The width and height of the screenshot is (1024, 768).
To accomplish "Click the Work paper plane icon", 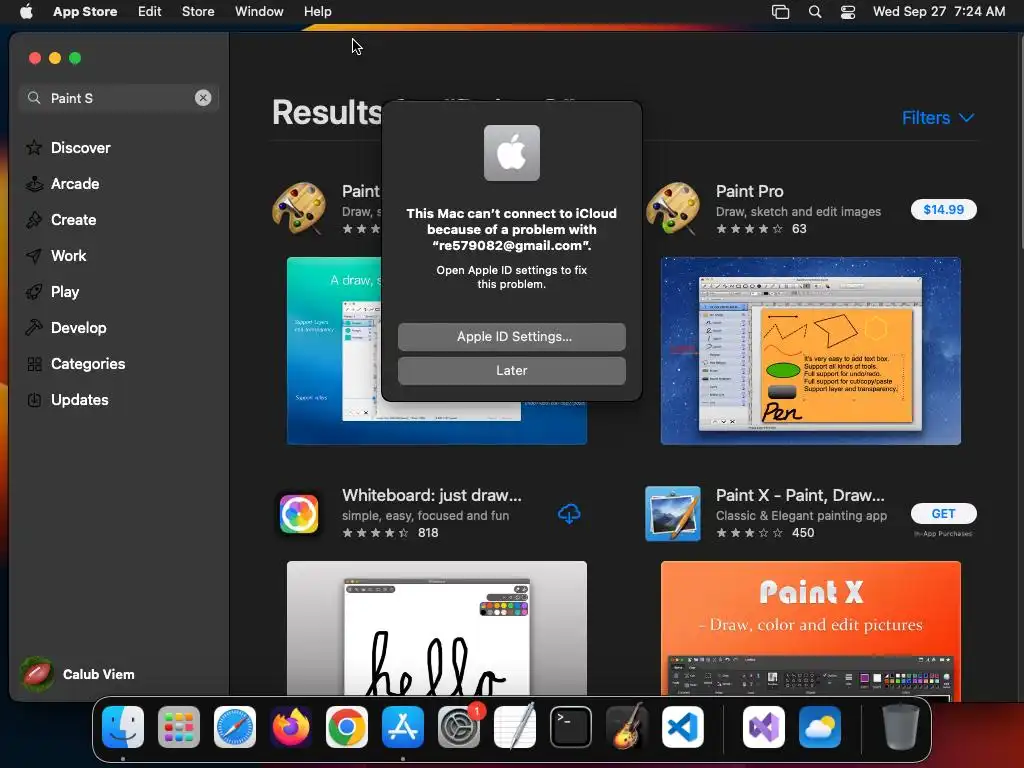I will point(34,255).
